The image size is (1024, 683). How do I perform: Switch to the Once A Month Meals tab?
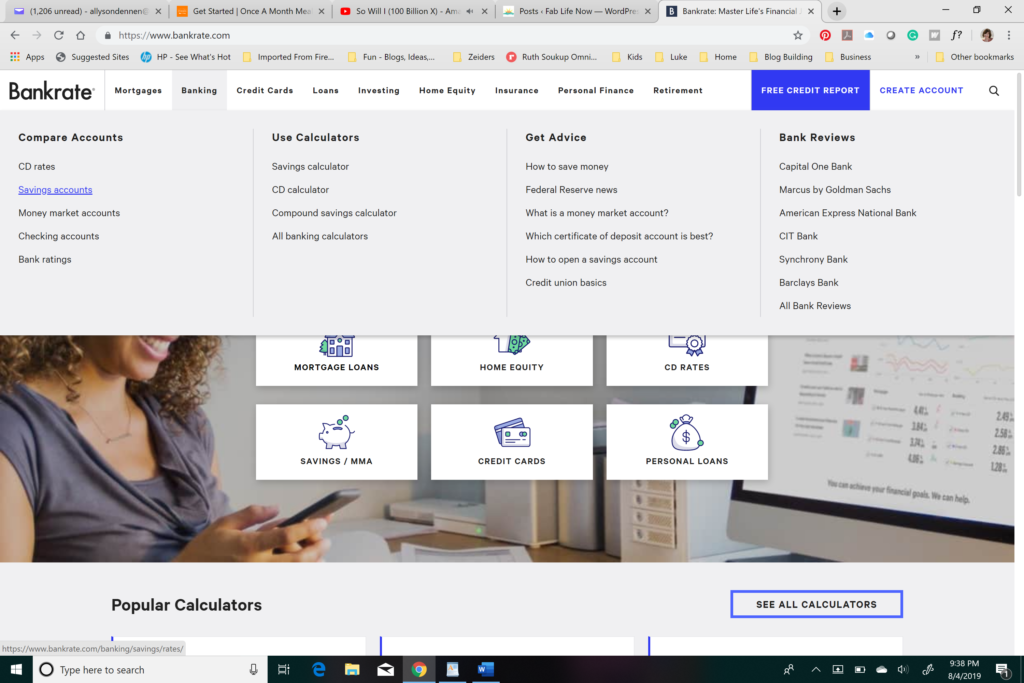pos(251,11)
